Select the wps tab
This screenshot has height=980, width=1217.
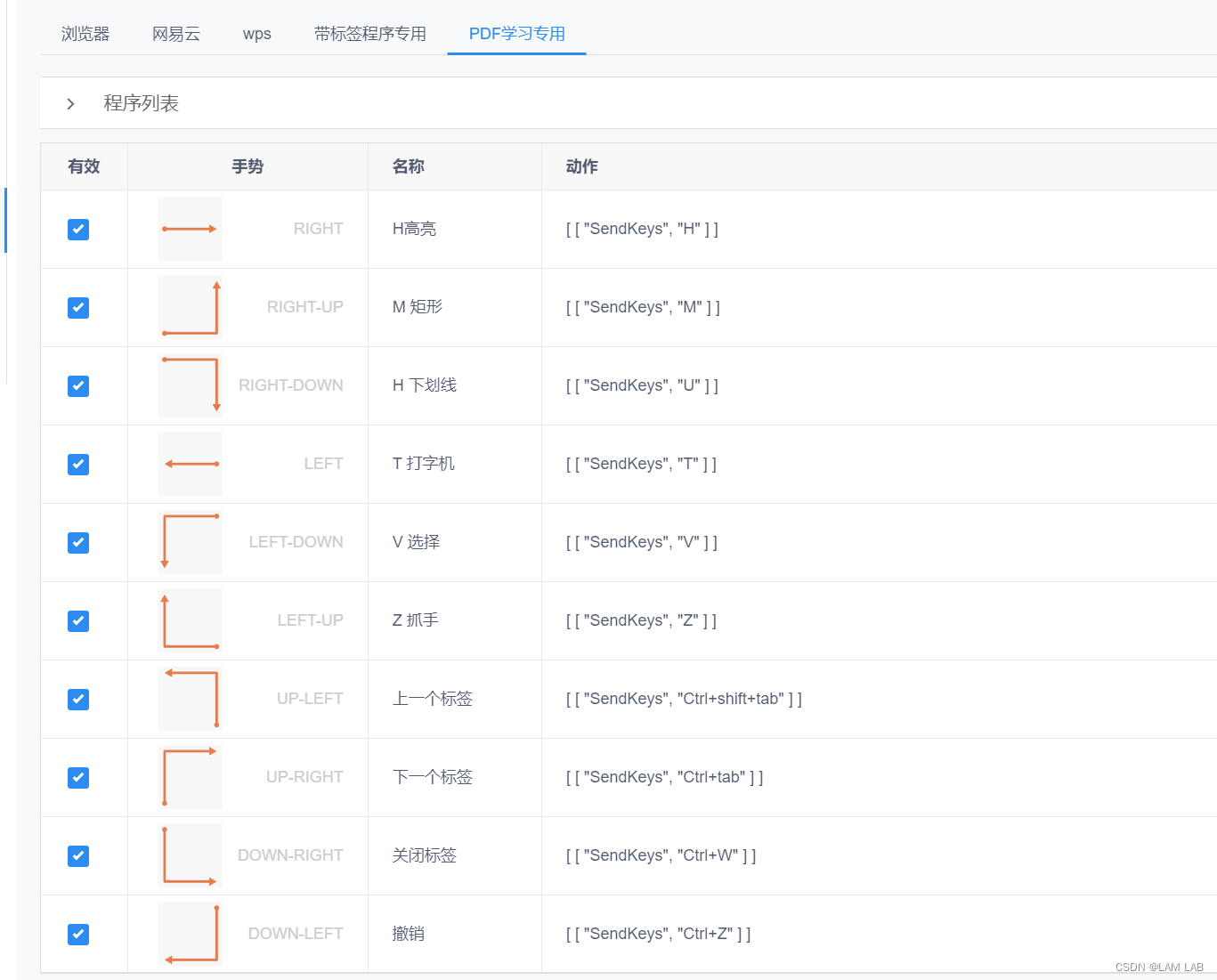point(257,34)
